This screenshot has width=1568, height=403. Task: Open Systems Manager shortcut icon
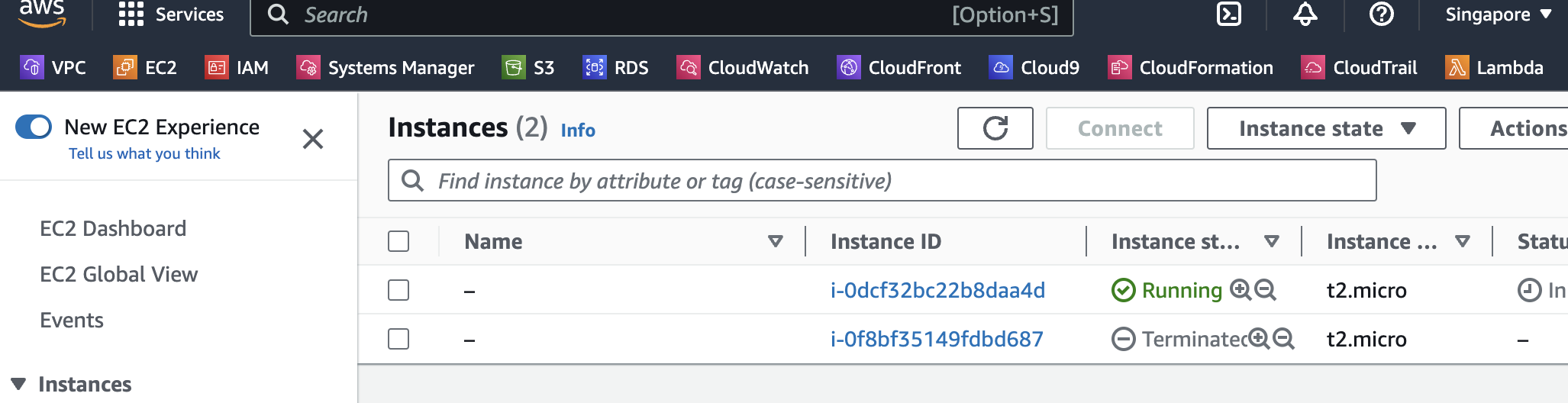click(308, 67)
